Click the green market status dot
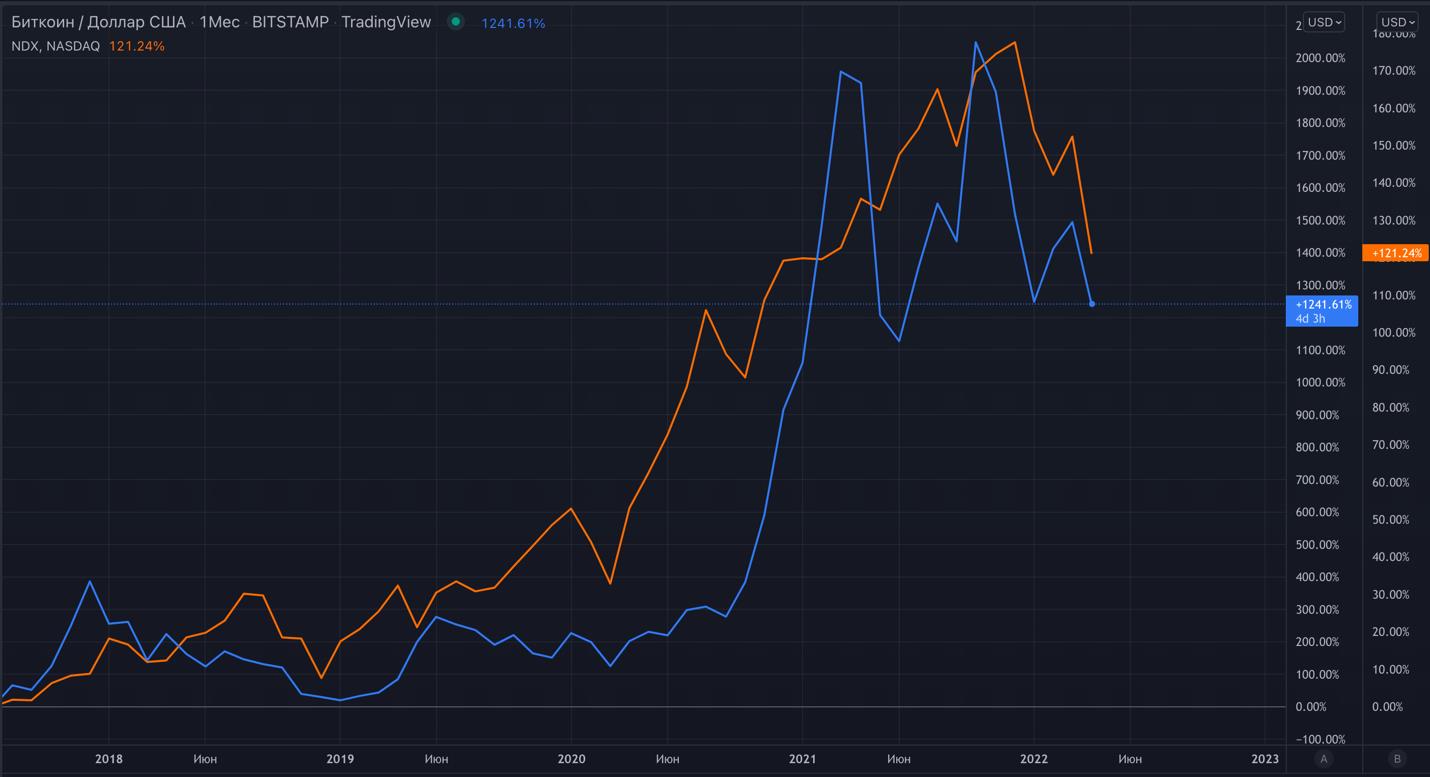Viewport: 1430px width, 777px height. pos(456,22)
